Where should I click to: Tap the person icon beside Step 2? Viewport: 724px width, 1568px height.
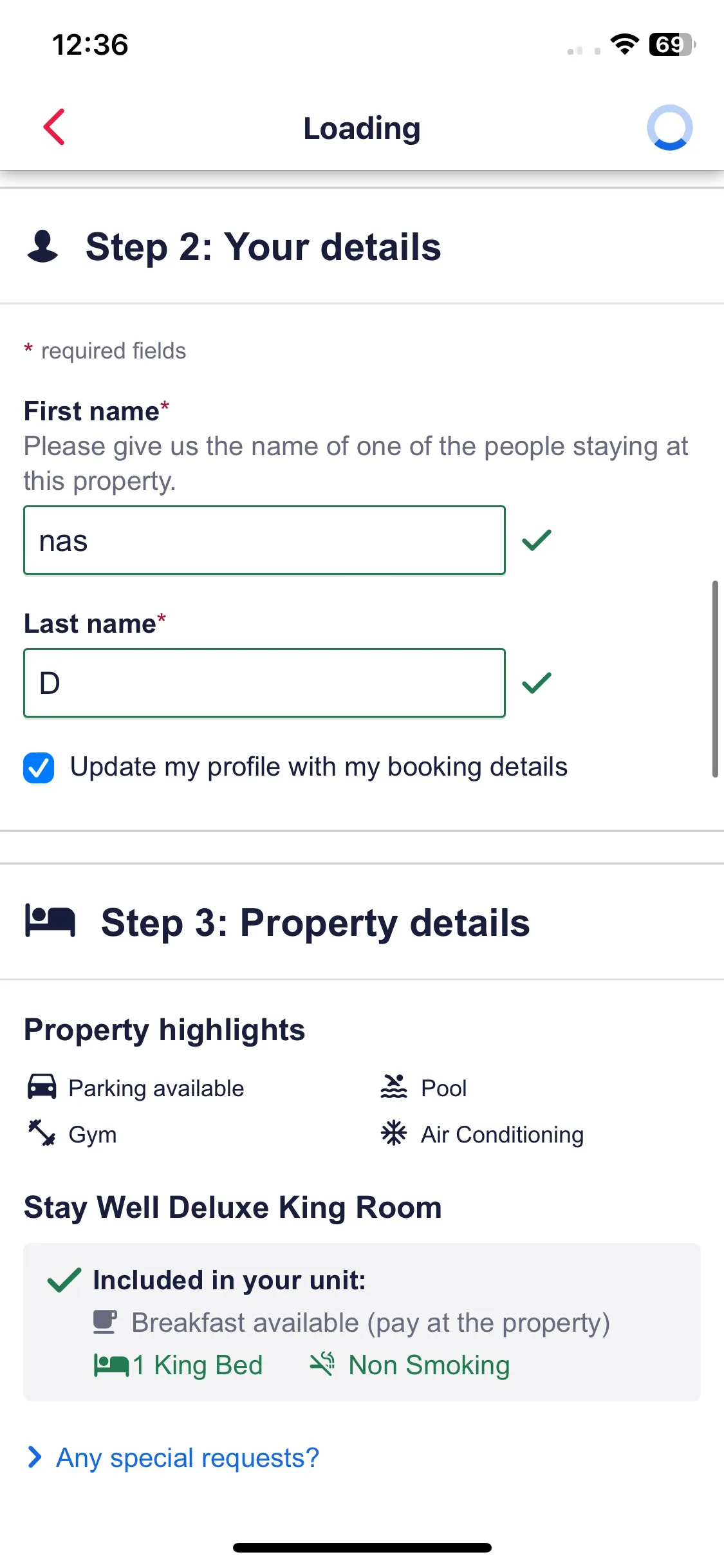coord(42,247)
